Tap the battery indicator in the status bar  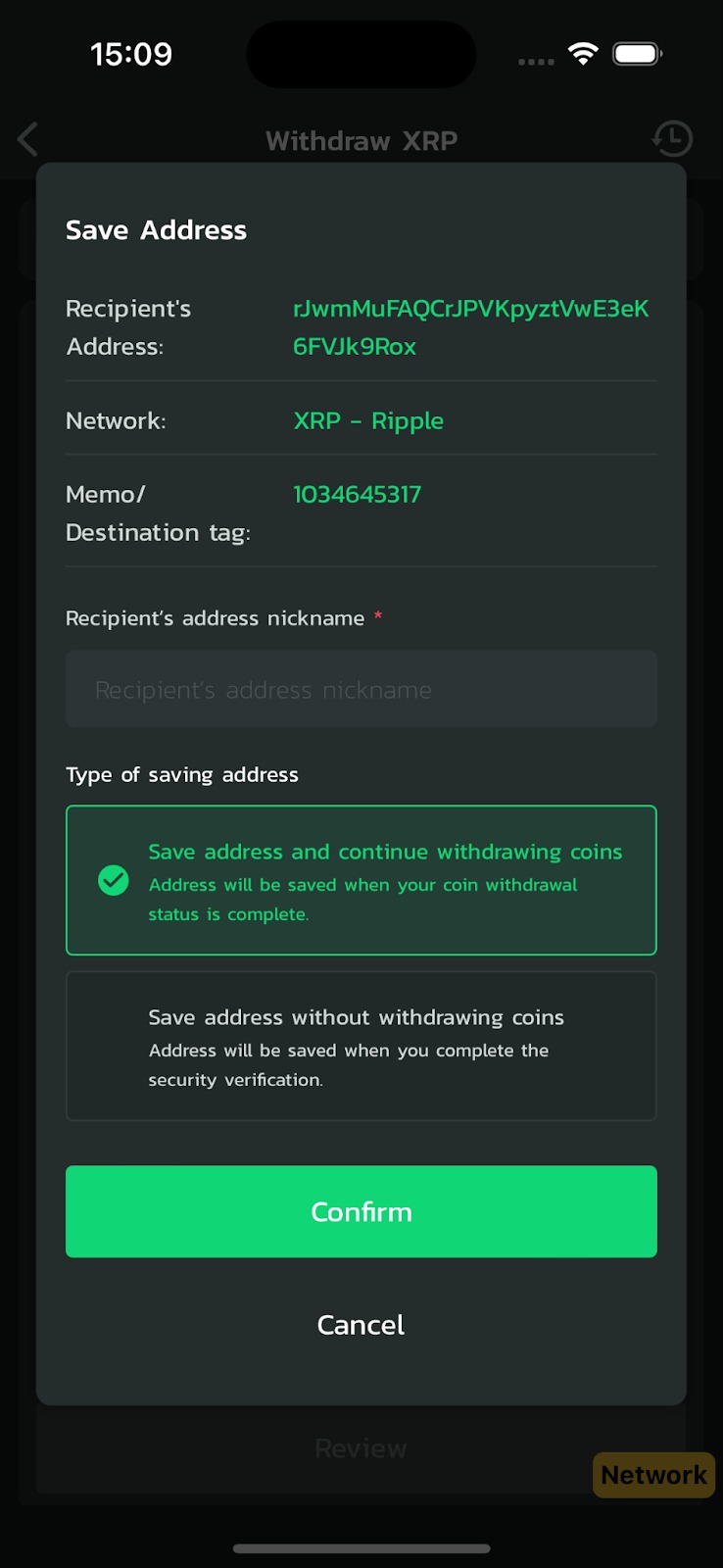(x=636, y=54)
